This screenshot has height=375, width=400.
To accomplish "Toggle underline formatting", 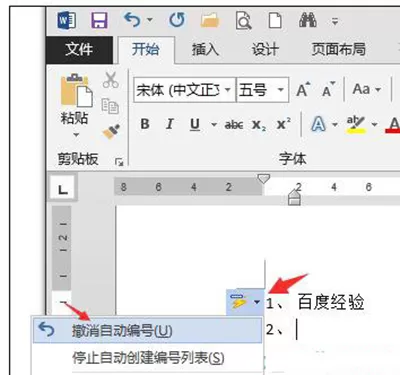I will [195, 125].
